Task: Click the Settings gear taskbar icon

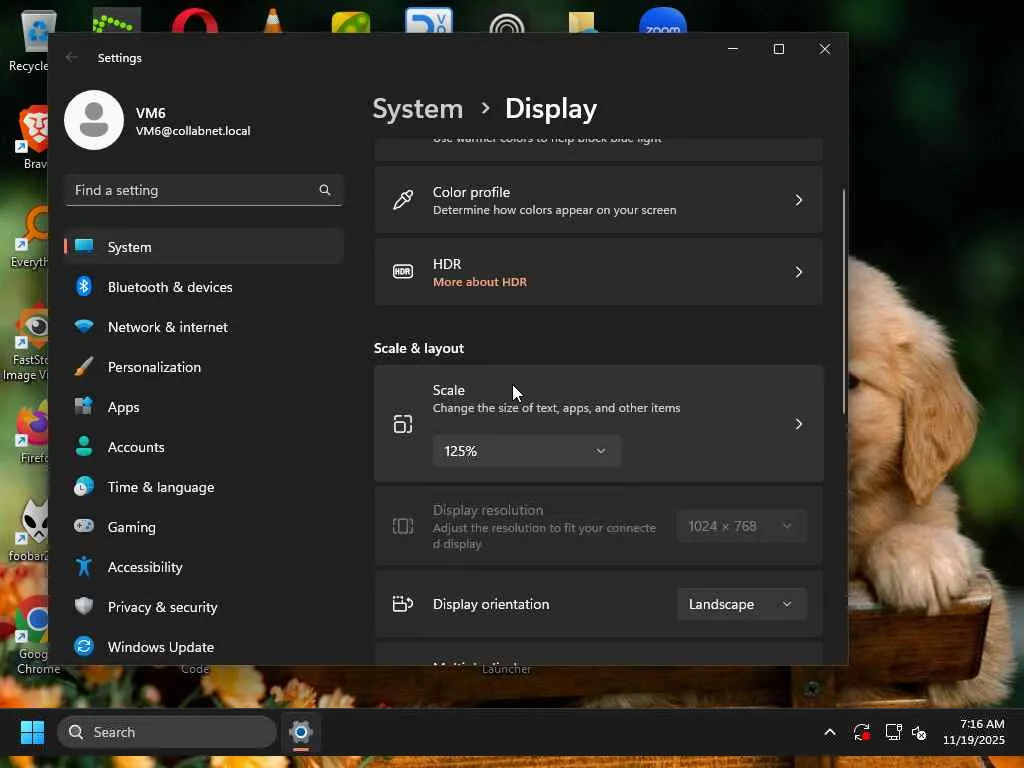Action: (x=301, y=732)
